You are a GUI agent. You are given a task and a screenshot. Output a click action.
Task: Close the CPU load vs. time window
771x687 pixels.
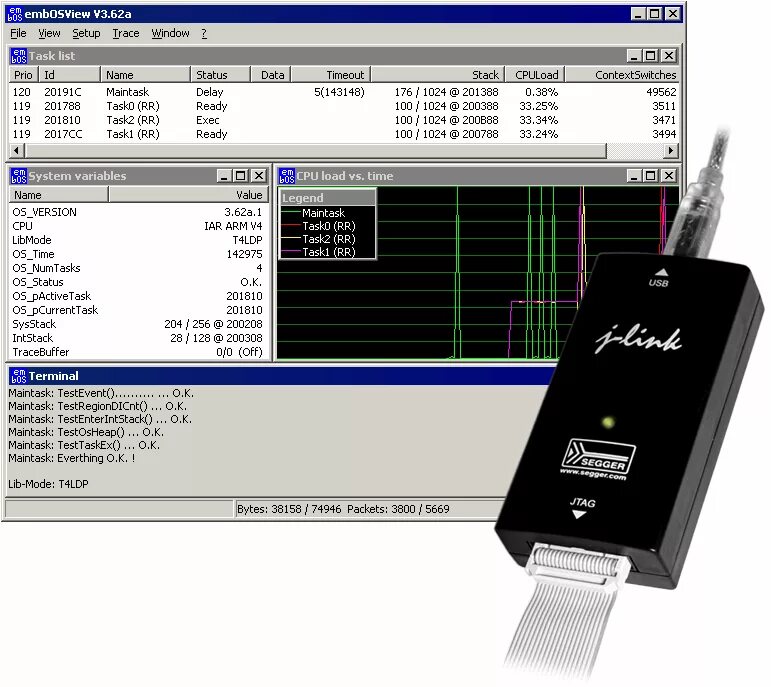(x=668, y=176)
